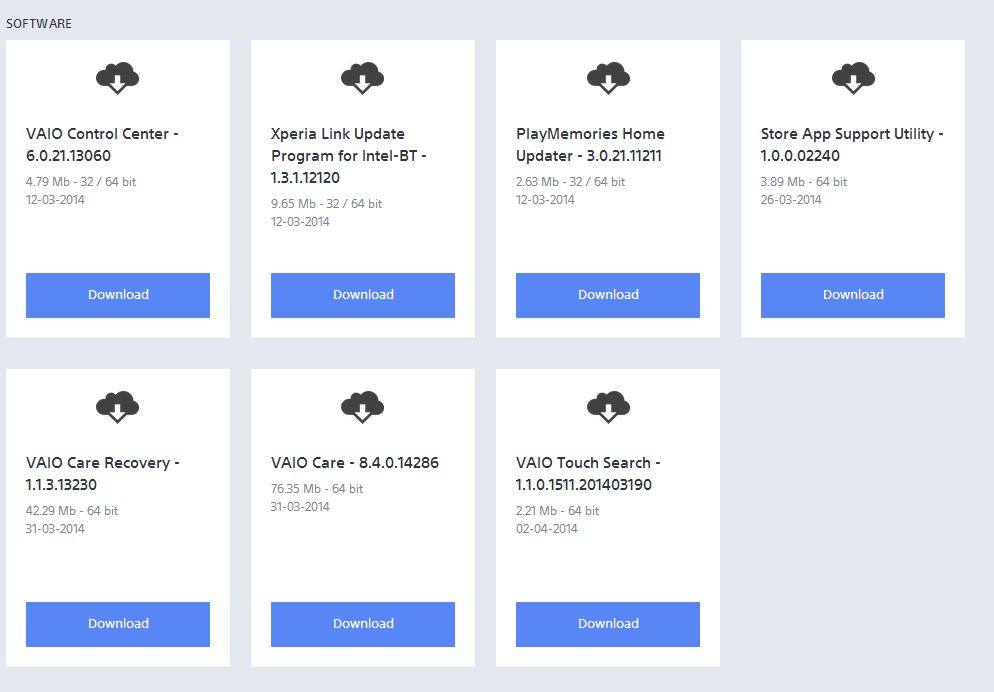This screenshot has width=994, height=692.
Task: Click cloud icon on Store App Support Utility
Action: (x=852, y=77)
